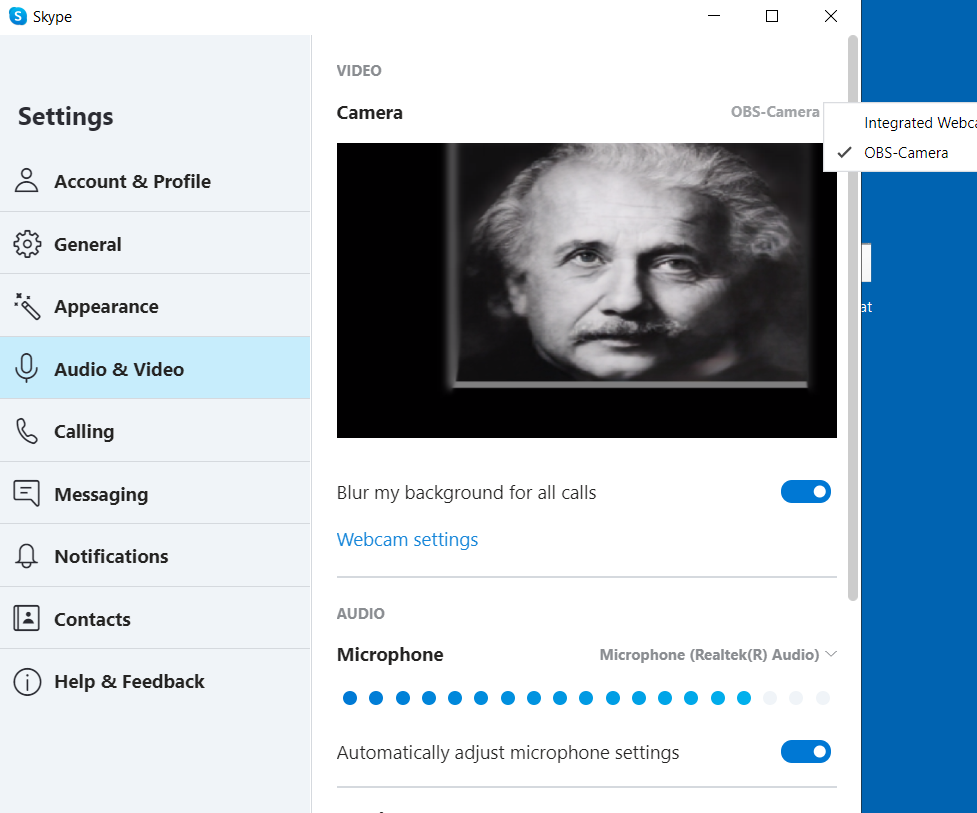Select the checked OBS-Camera menu option

[x=906, y=153]
